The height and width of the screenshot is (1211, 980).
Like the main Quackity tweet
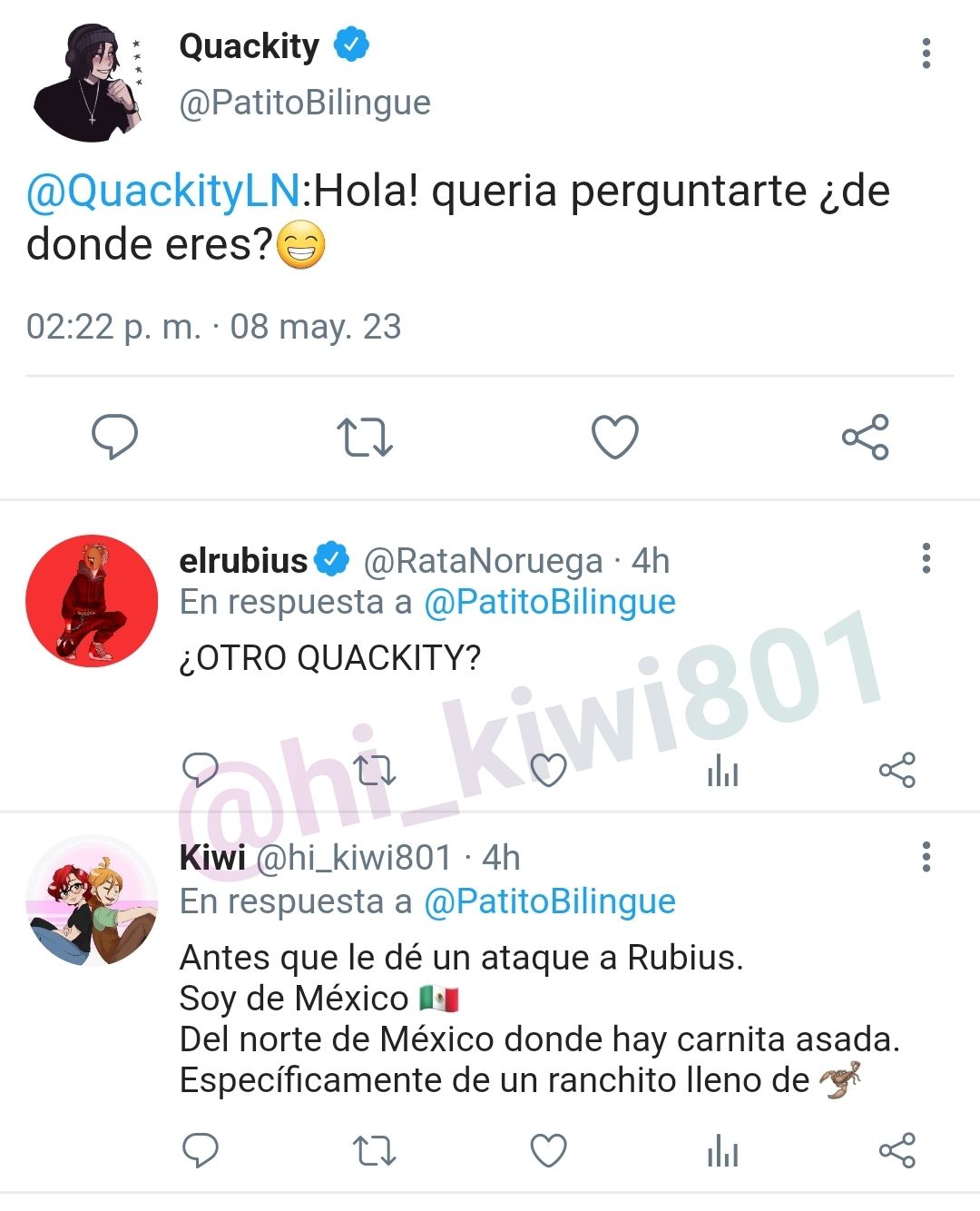point(615,437)
